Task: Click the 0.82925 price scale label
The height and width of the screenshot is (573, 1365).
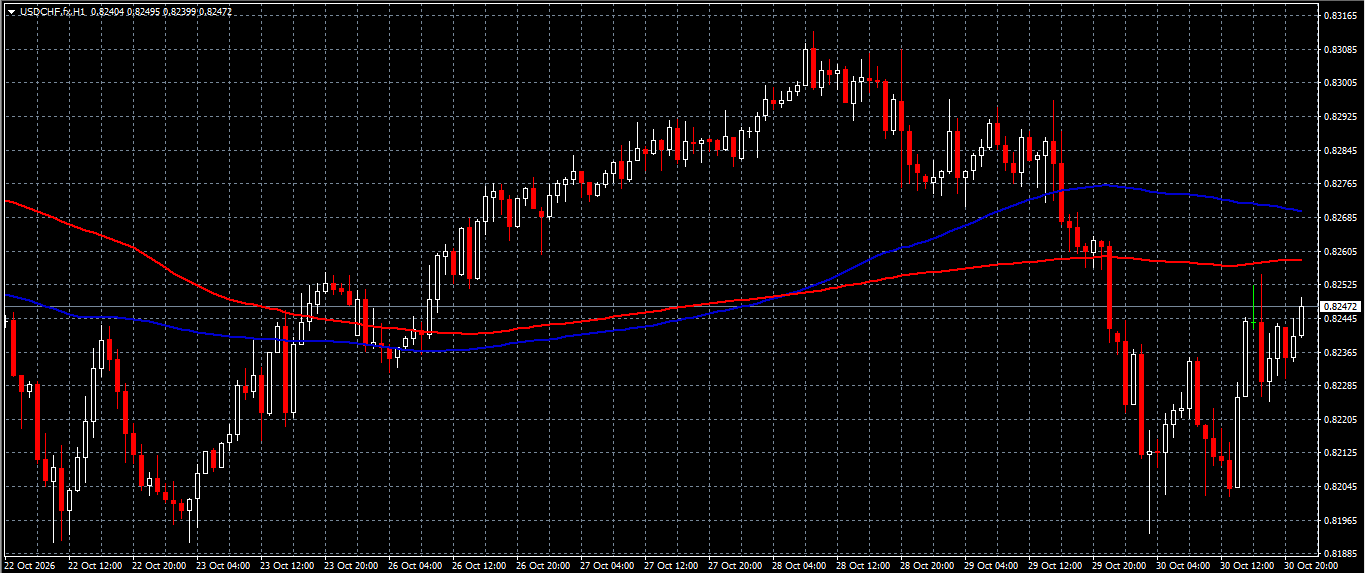Action: 1340,117
